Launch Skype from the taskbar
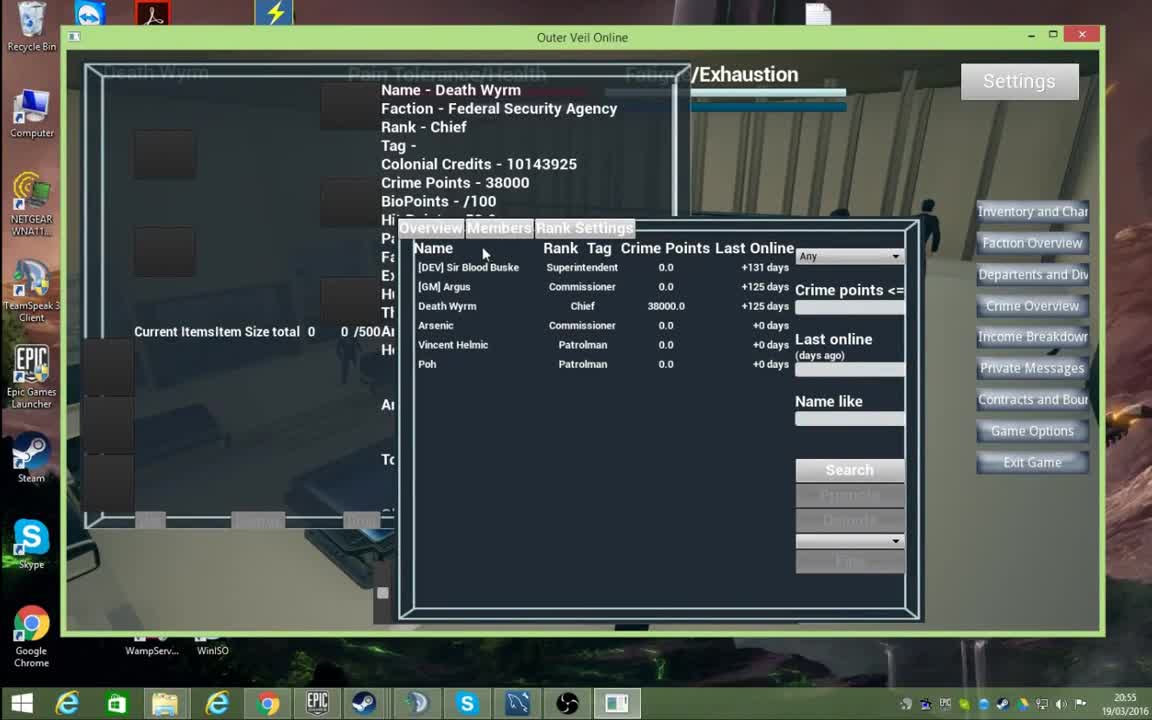This screenshot has width=1152, height=720. pyautogui.click(x=467, y=703)
